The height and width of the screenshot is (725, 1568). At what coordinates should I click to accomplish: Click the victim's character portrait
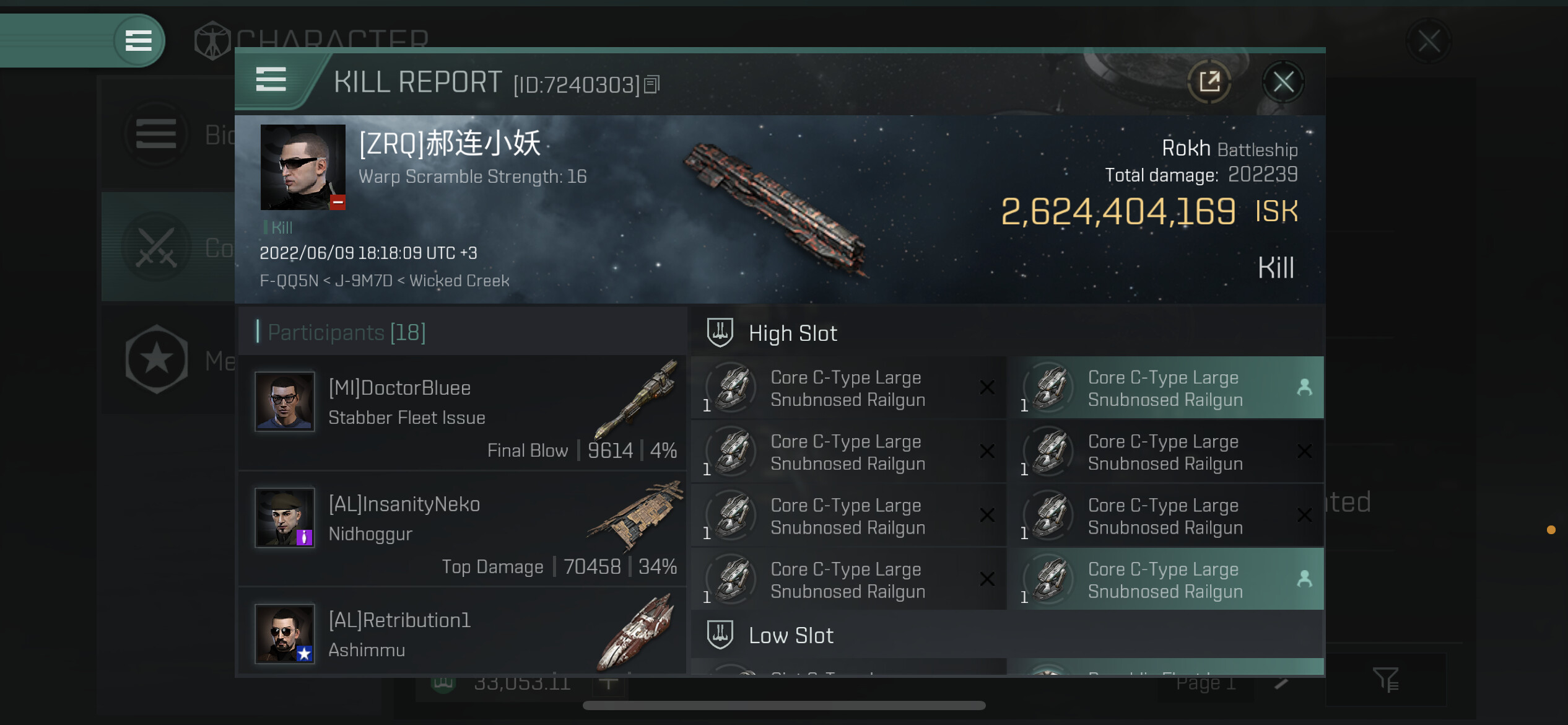(302, 167)
